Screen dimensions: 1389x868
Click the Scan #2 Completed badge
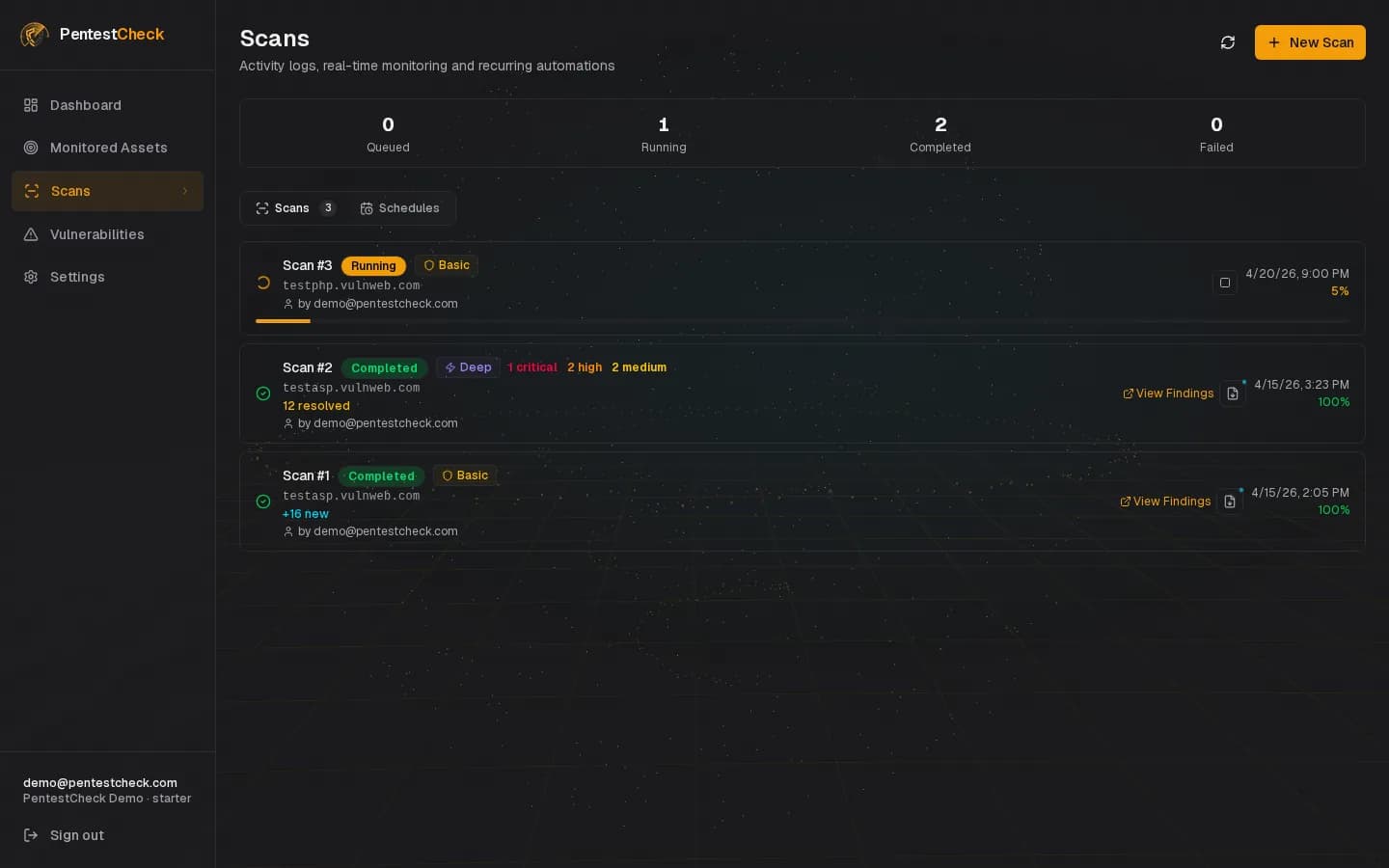tap(384, 368)
